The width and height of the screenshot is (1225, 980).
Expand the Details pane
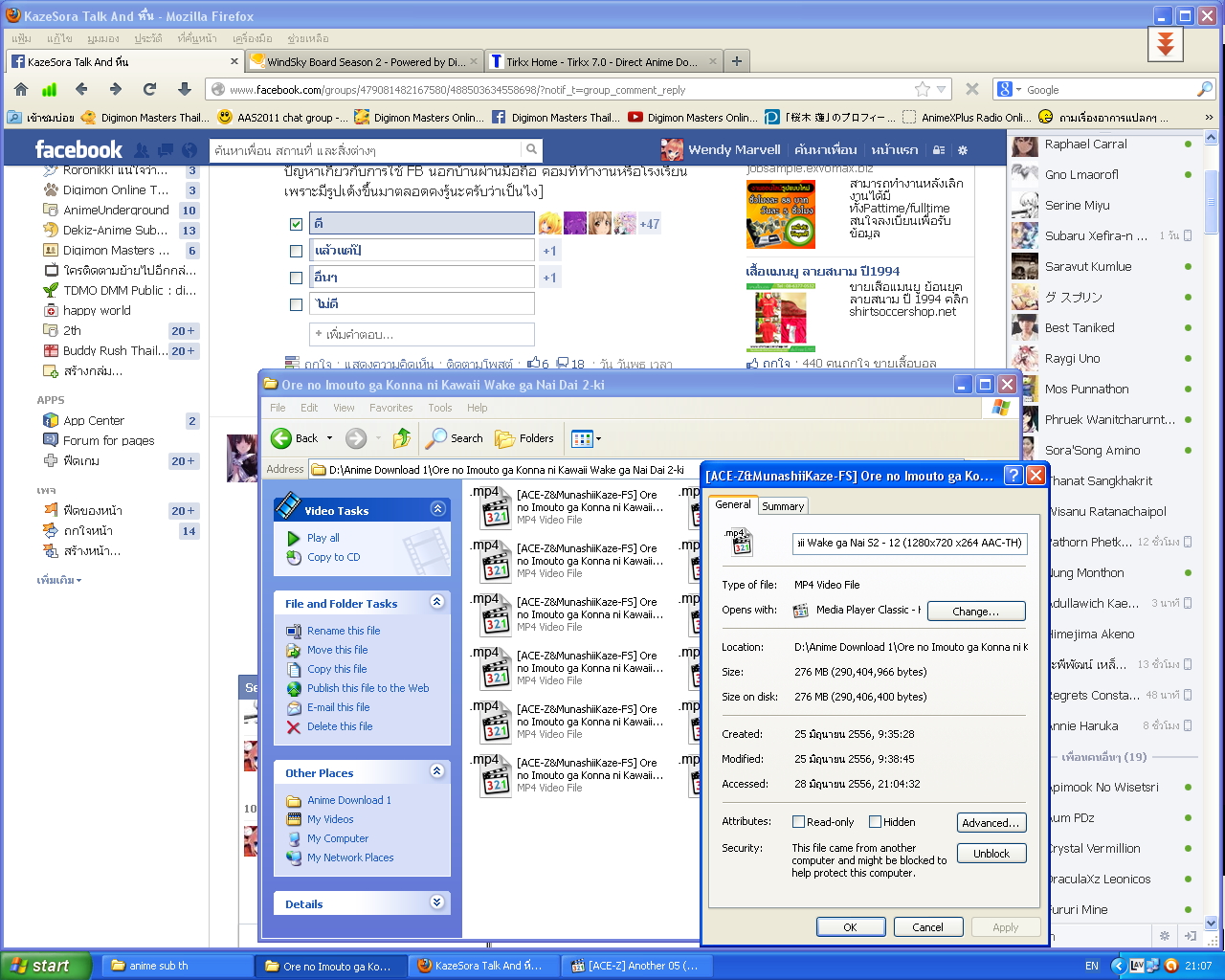pos(437,902)
